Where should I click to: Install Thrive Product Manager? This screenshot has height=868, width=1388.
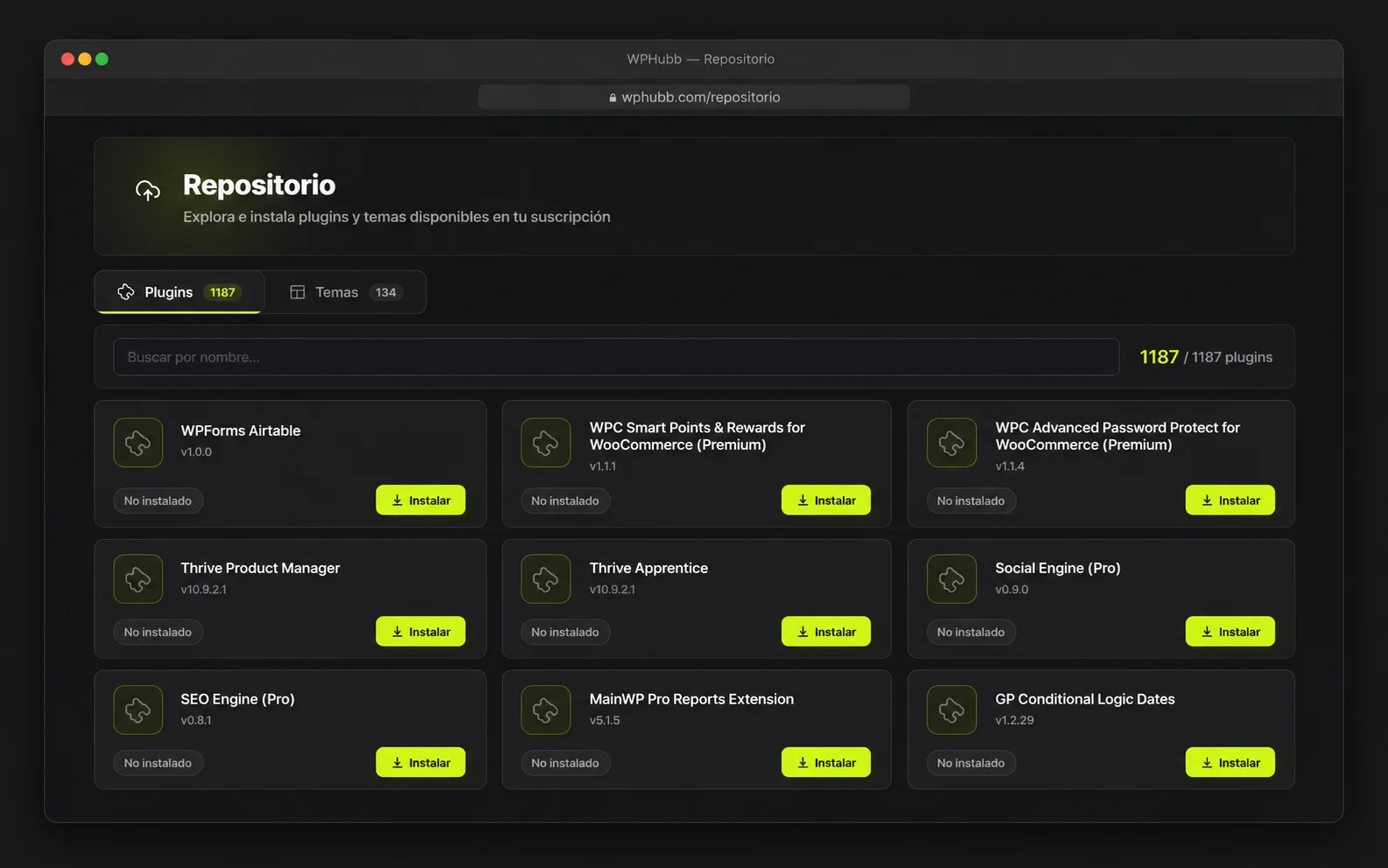[421, 632]
